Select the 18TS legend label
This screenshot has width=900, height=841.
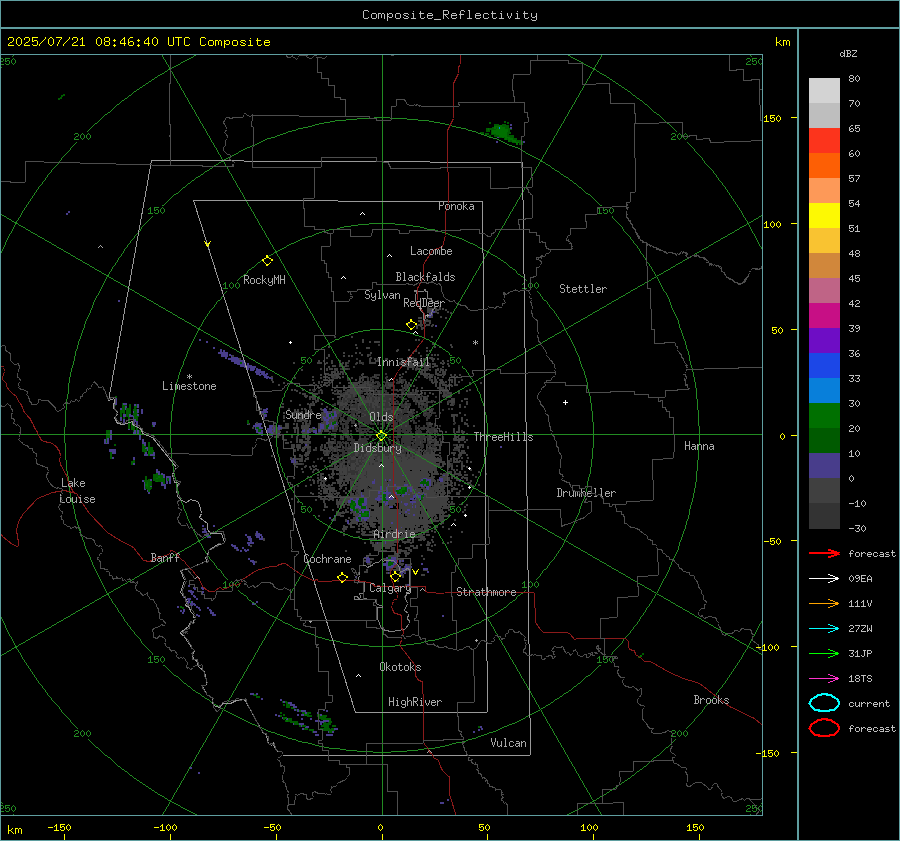(860, 679)
